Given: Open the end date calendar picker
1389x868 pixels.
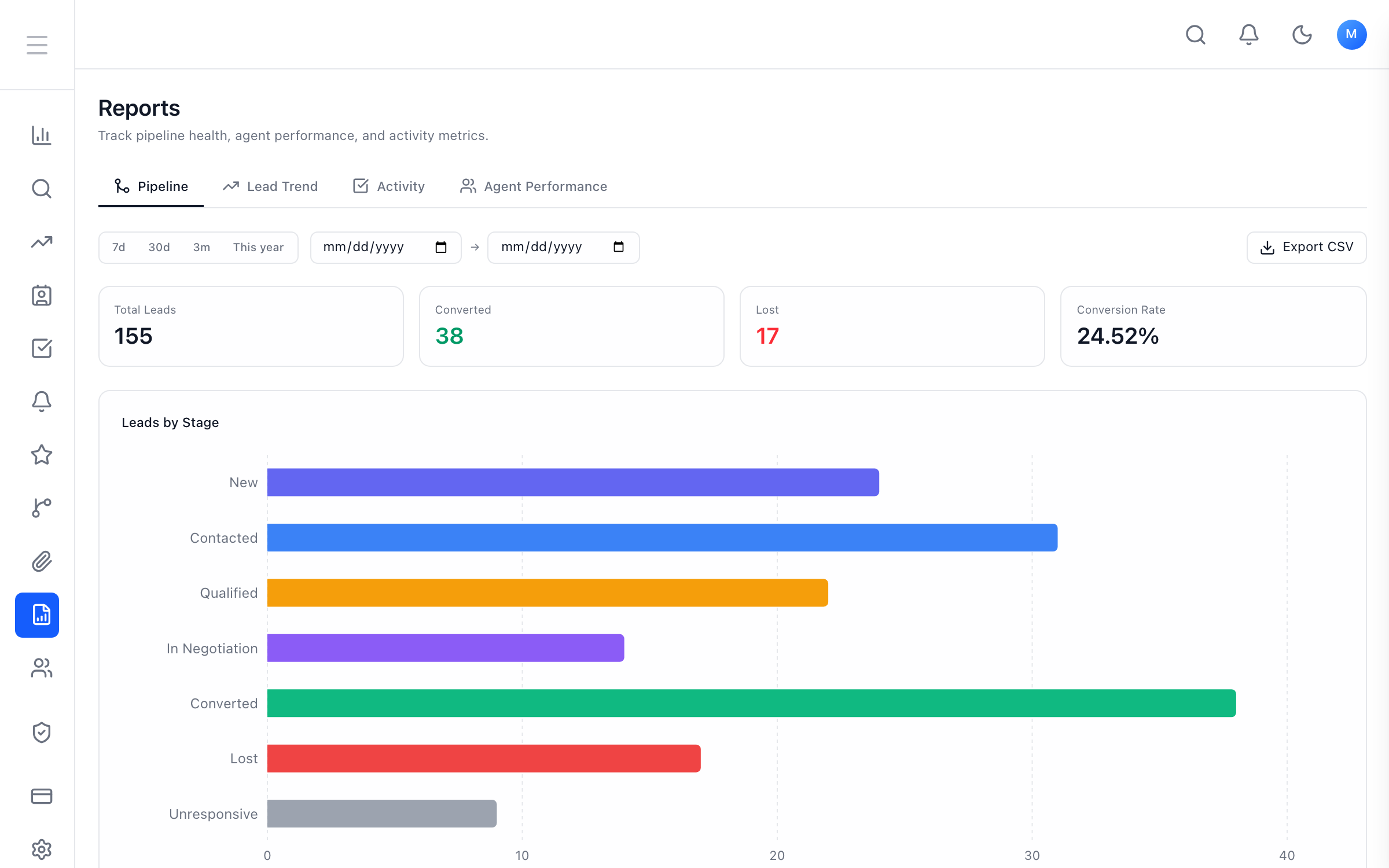Looking at the screenshot, I should (619, 247).
